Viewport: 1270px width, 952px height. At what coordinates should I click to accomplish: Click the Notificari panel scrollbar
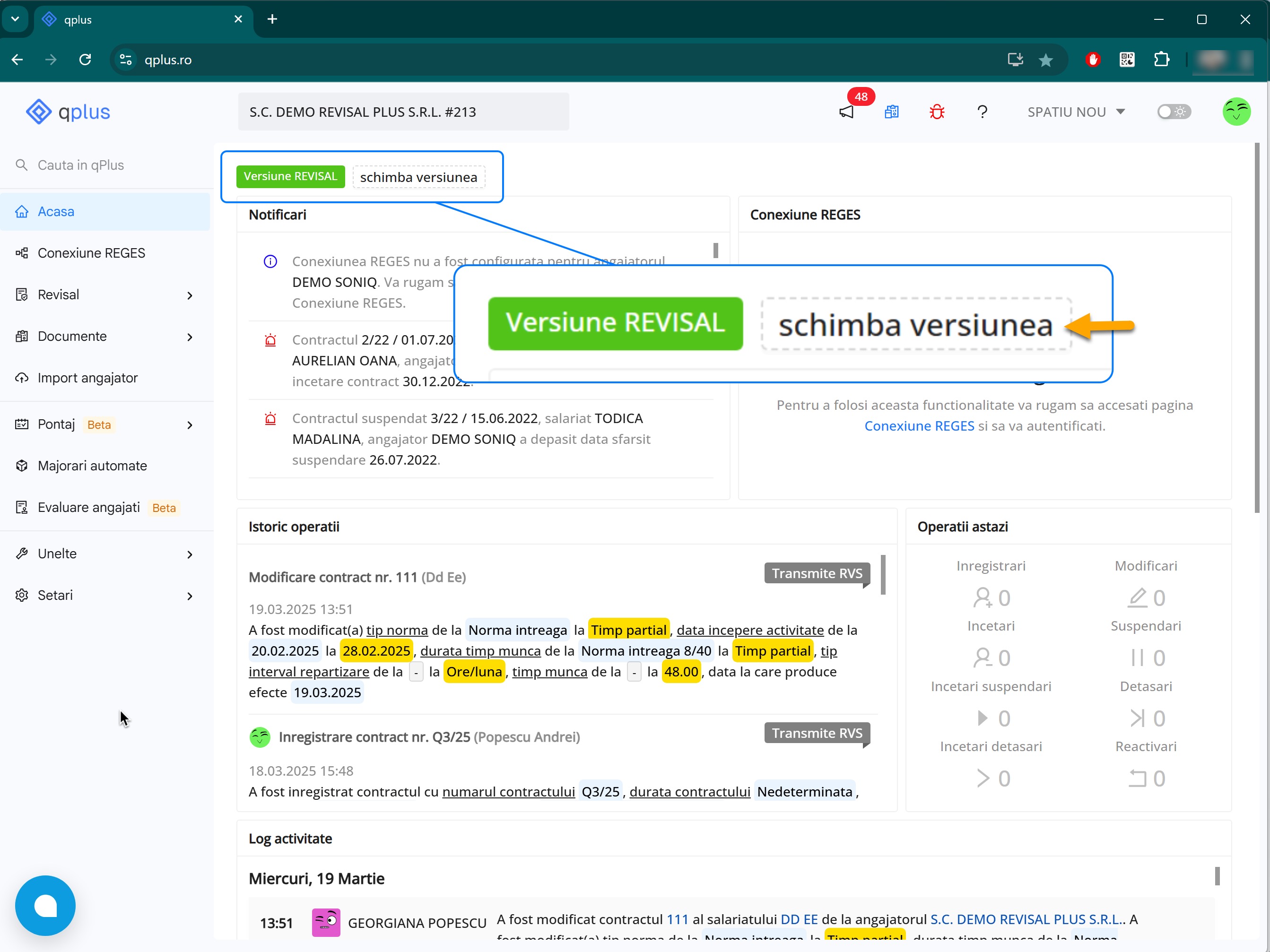(715, 251)
